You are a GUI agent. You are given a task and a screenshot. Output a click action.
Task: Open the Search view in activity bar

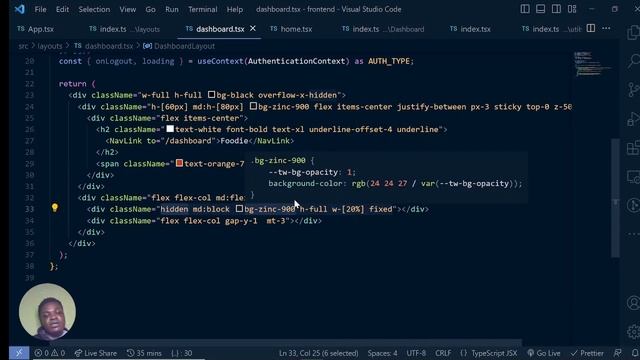click(x=633, y=61)
